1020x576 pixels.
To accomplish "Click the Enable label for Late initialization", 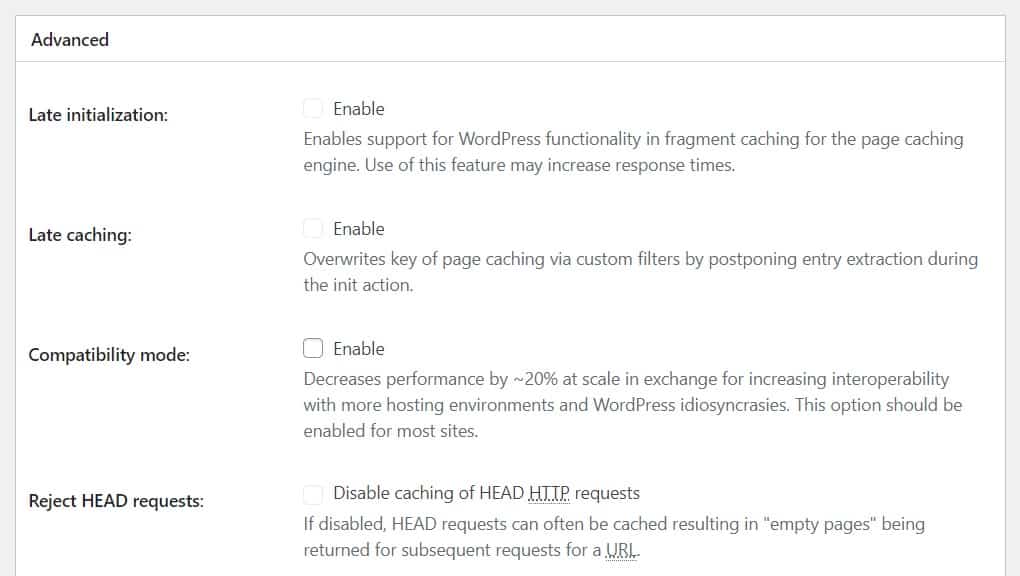I will 358,109.
